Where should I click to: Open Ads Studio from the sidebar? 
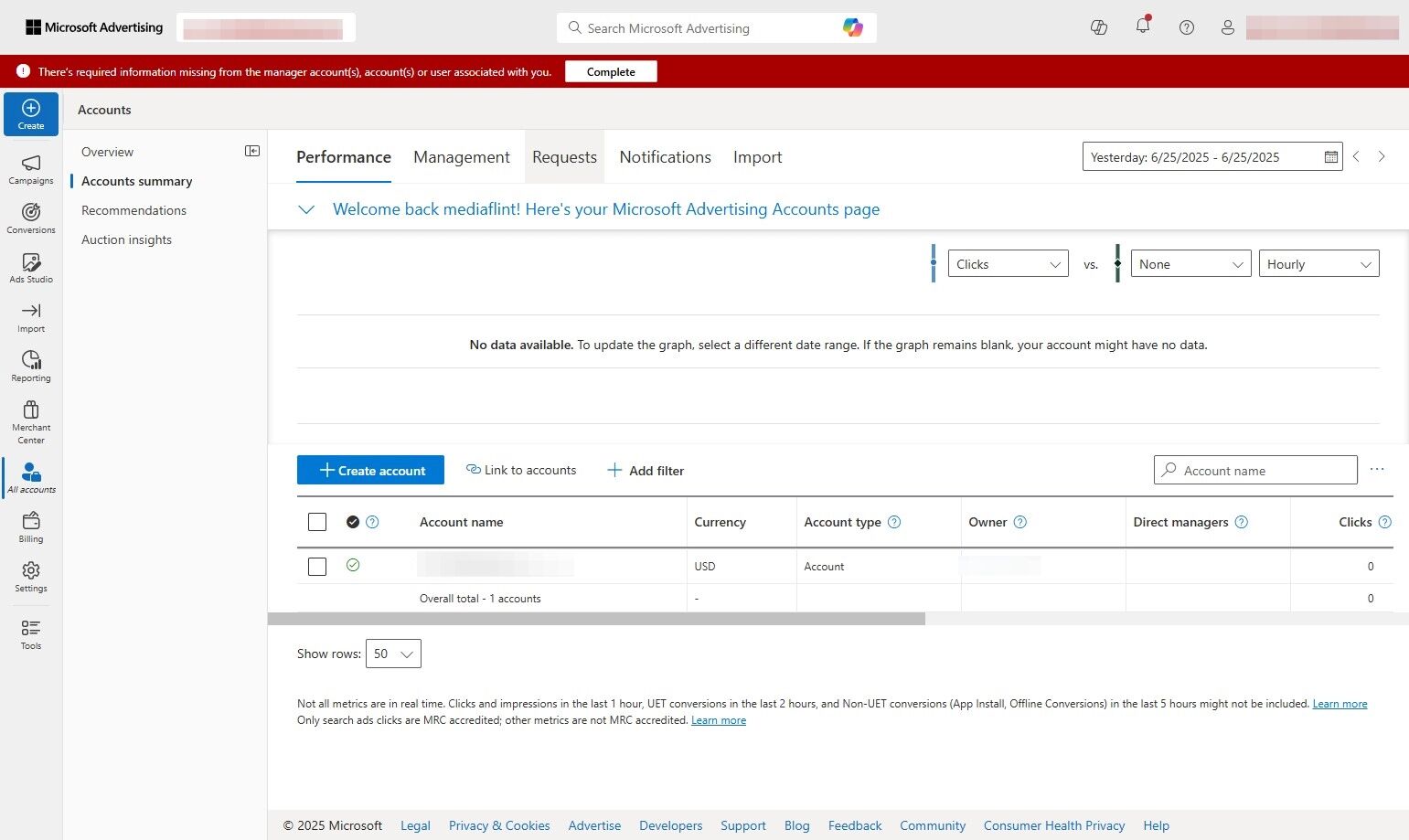[x=30, y=269]
